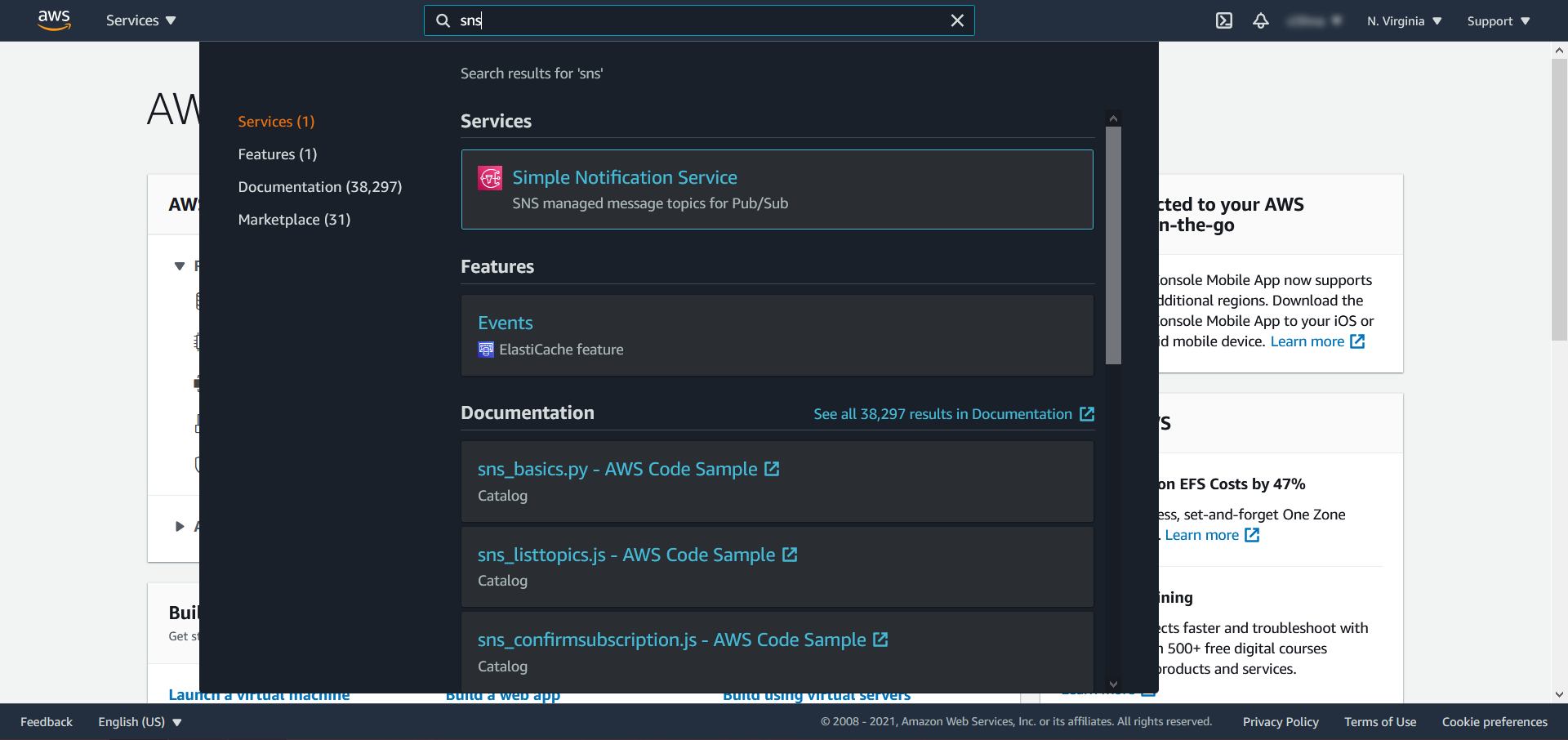Screen dimensions: 1568x740
Task: Click SNS managed message topics description
Action: point(650,203)
